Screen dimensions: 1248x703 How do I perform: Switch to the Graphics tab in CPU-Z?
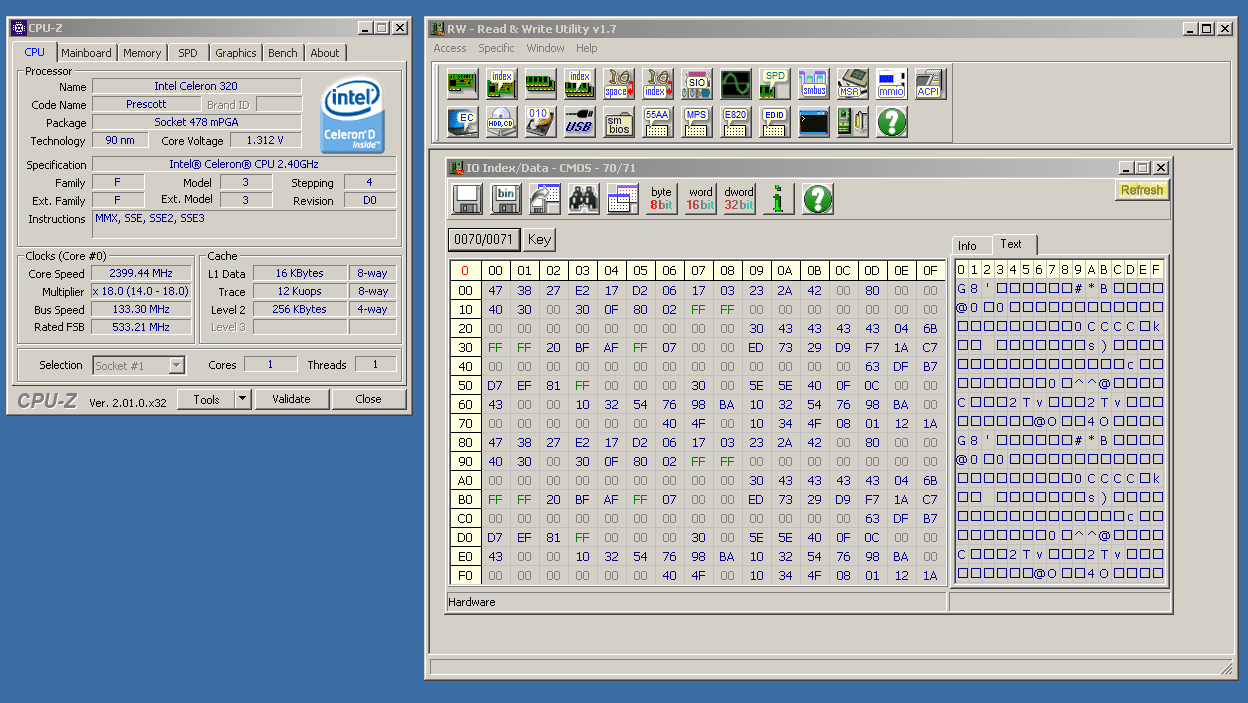[236, 53]
